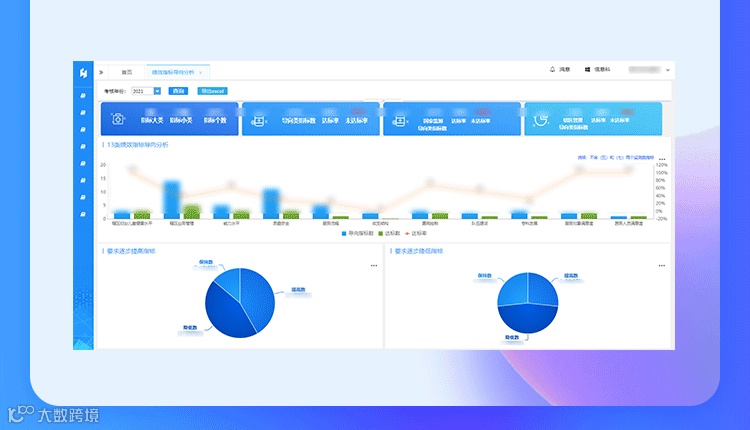Screen dimensions: 750x430
Task: Click the year field showing 2021
Action: (x=143, y=91)
